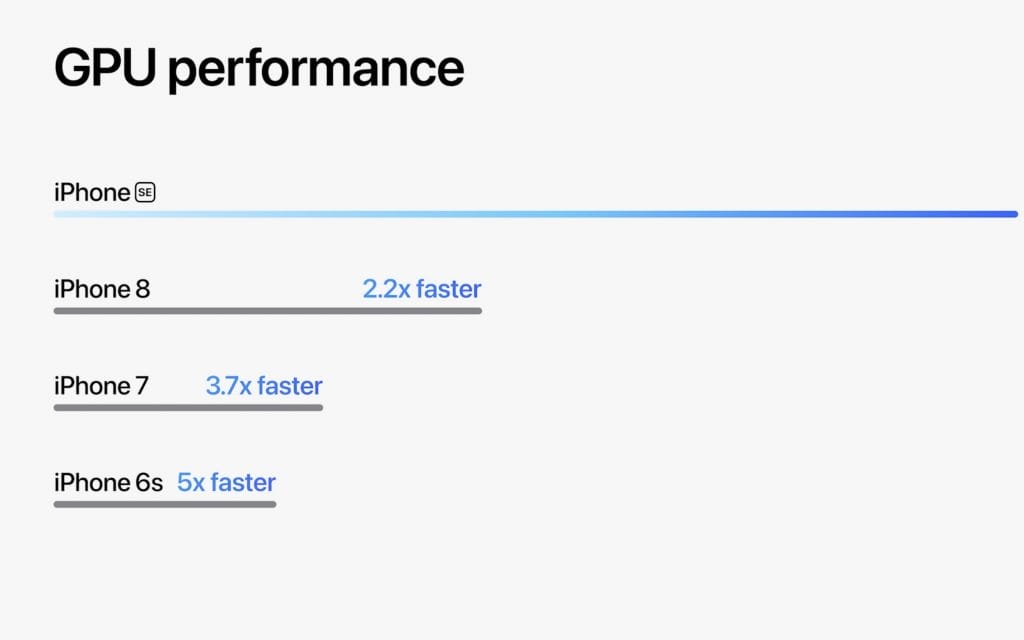Click the gray iPhone 8 performance bar
The width and height of the screenshot is (1024, 640).
tap(268, 311)
